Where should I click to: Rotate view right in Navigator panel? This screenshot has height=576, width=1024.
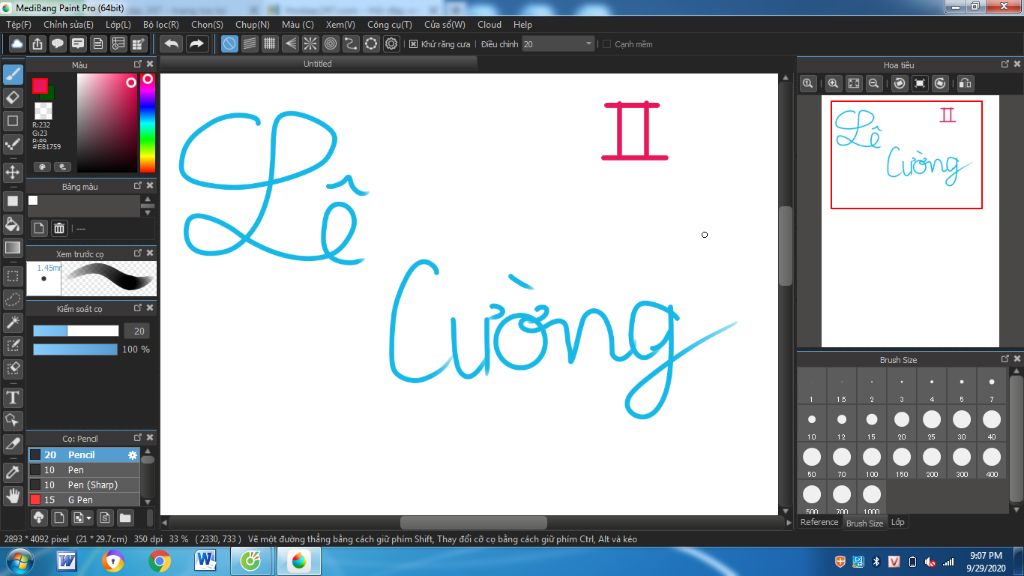(940, 84)
